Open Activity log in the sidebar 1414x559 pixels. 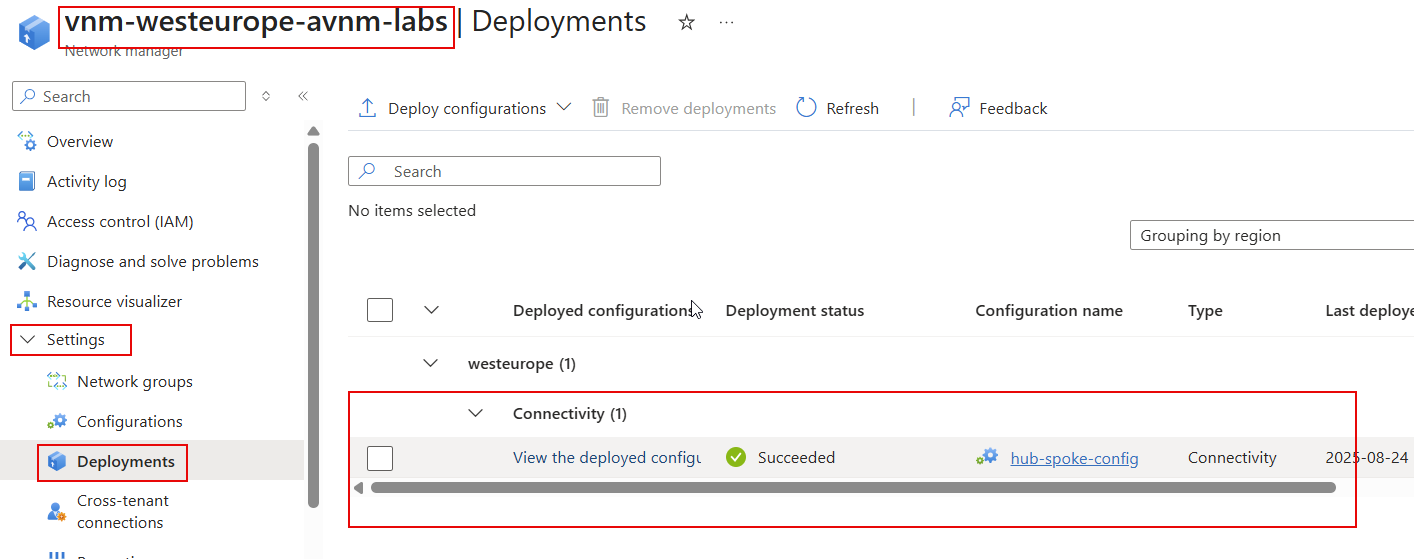pos(87,182)
